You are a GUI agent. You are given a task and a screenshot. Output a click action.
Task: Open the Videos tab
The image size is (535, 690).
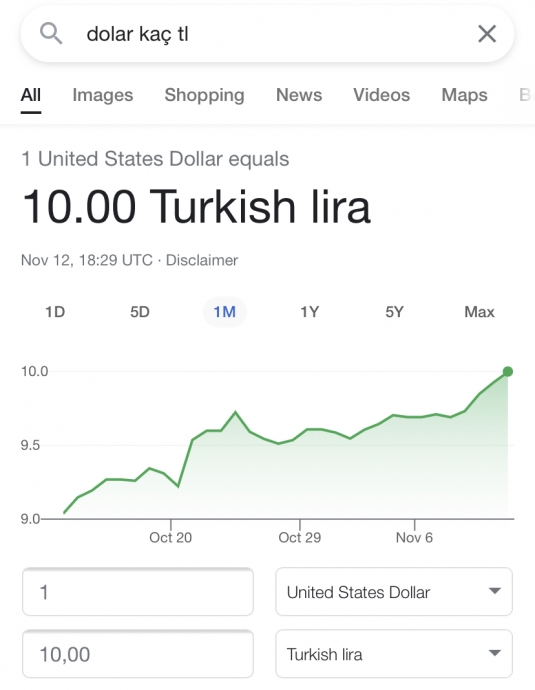click(x=381, y=95)
